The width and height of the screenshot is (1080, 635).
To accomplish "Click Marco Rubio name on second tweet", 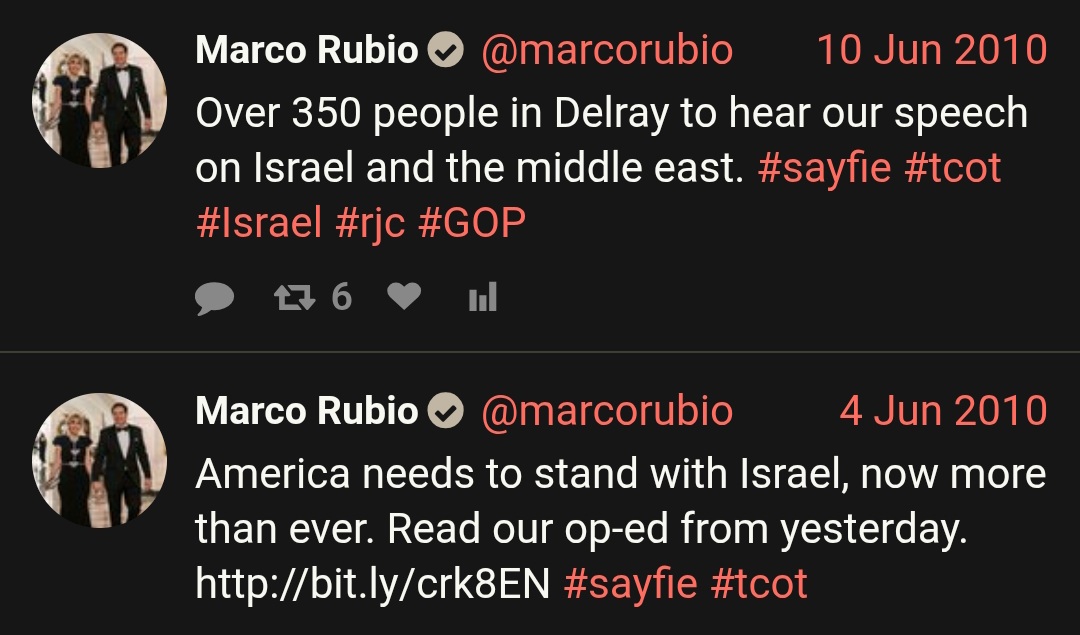I will pyautogui.click(x=307, y=410).
